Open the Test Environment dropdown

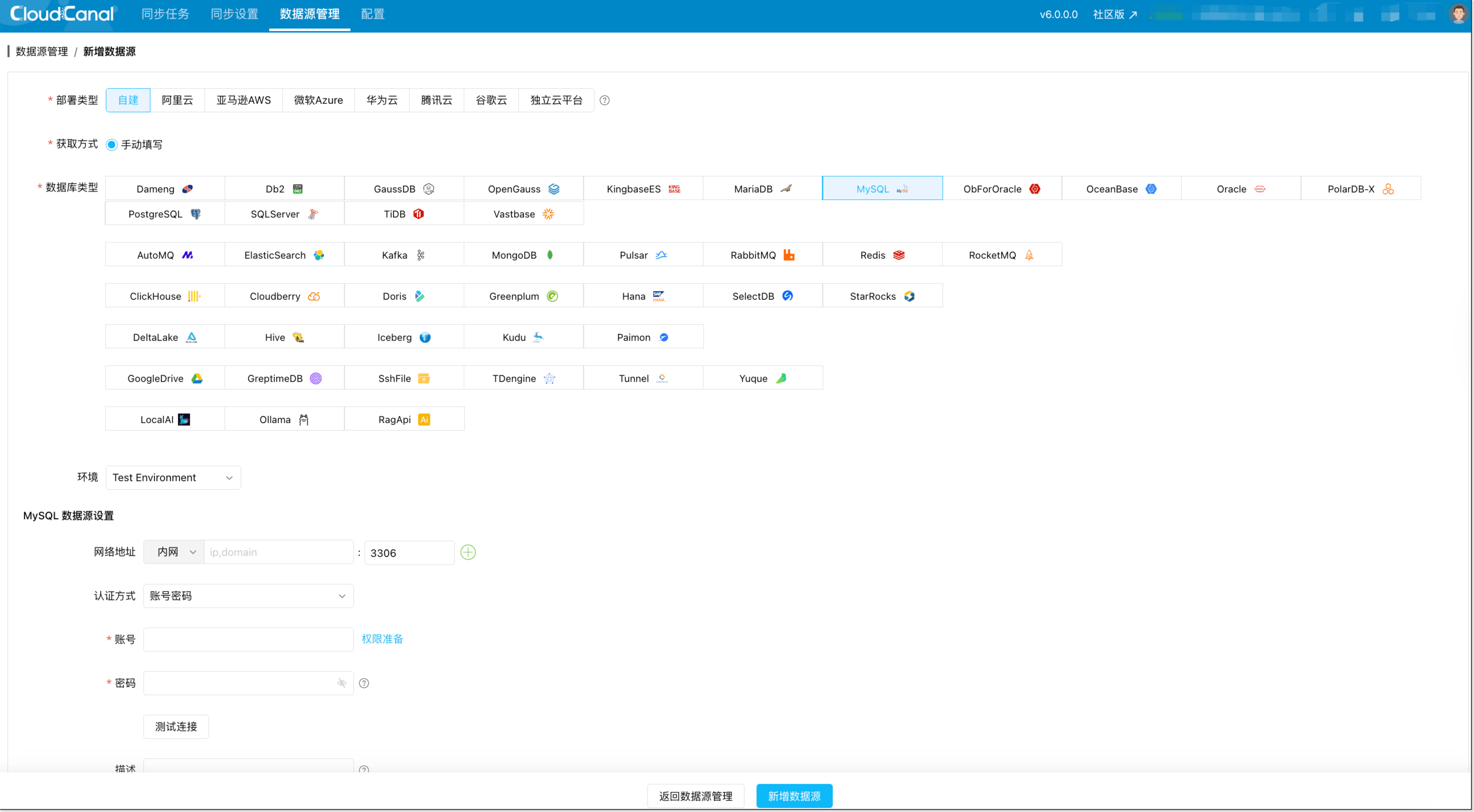point(173,478)
